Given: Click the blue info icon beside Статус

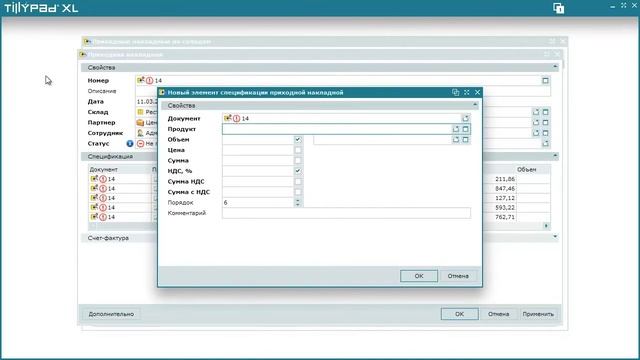Looking at the screenshot, I should (x=130, y=144).
